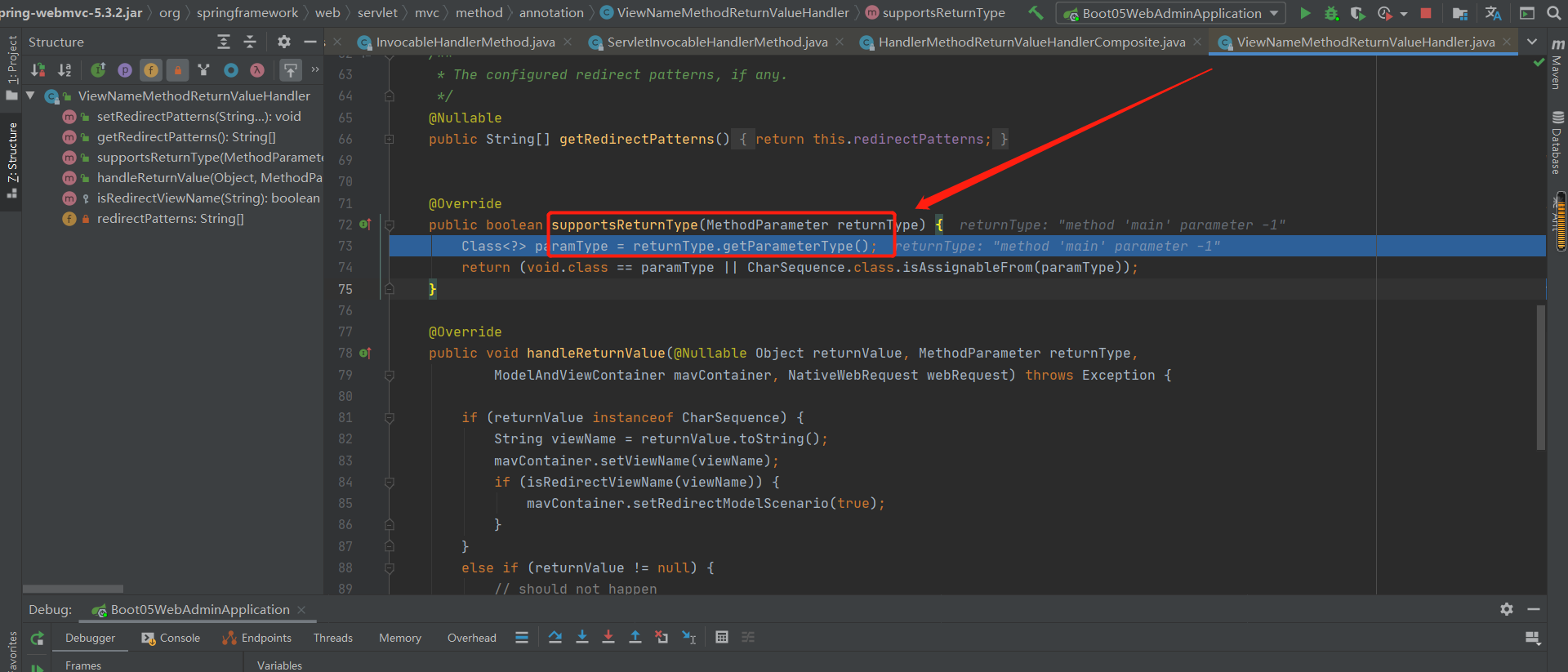Open run anything window icon near search

(1526, 13)
